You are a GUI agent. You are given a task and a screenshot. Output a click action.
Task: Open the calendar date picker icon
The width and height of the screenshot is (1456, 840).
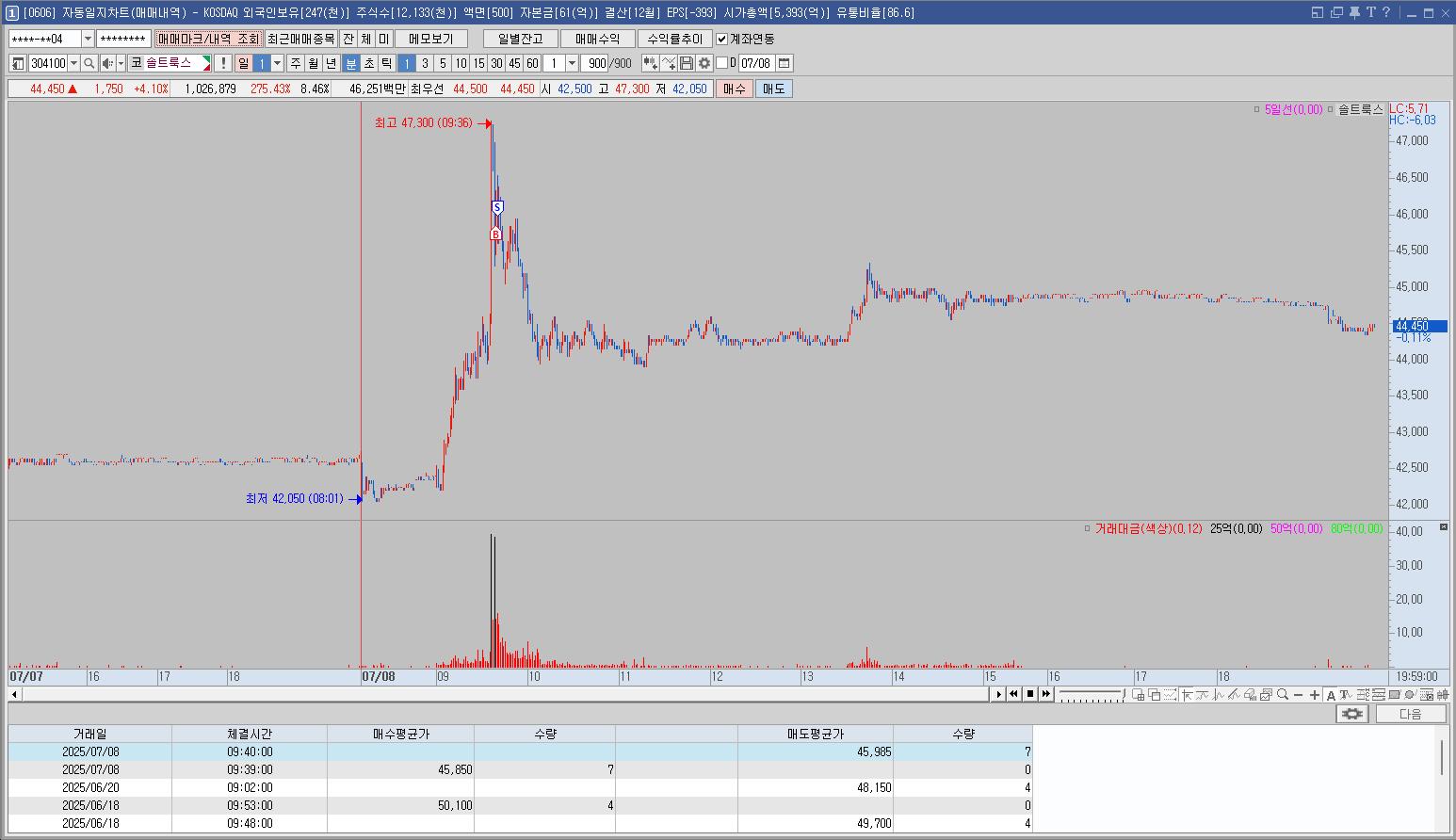tap(784, 63)
